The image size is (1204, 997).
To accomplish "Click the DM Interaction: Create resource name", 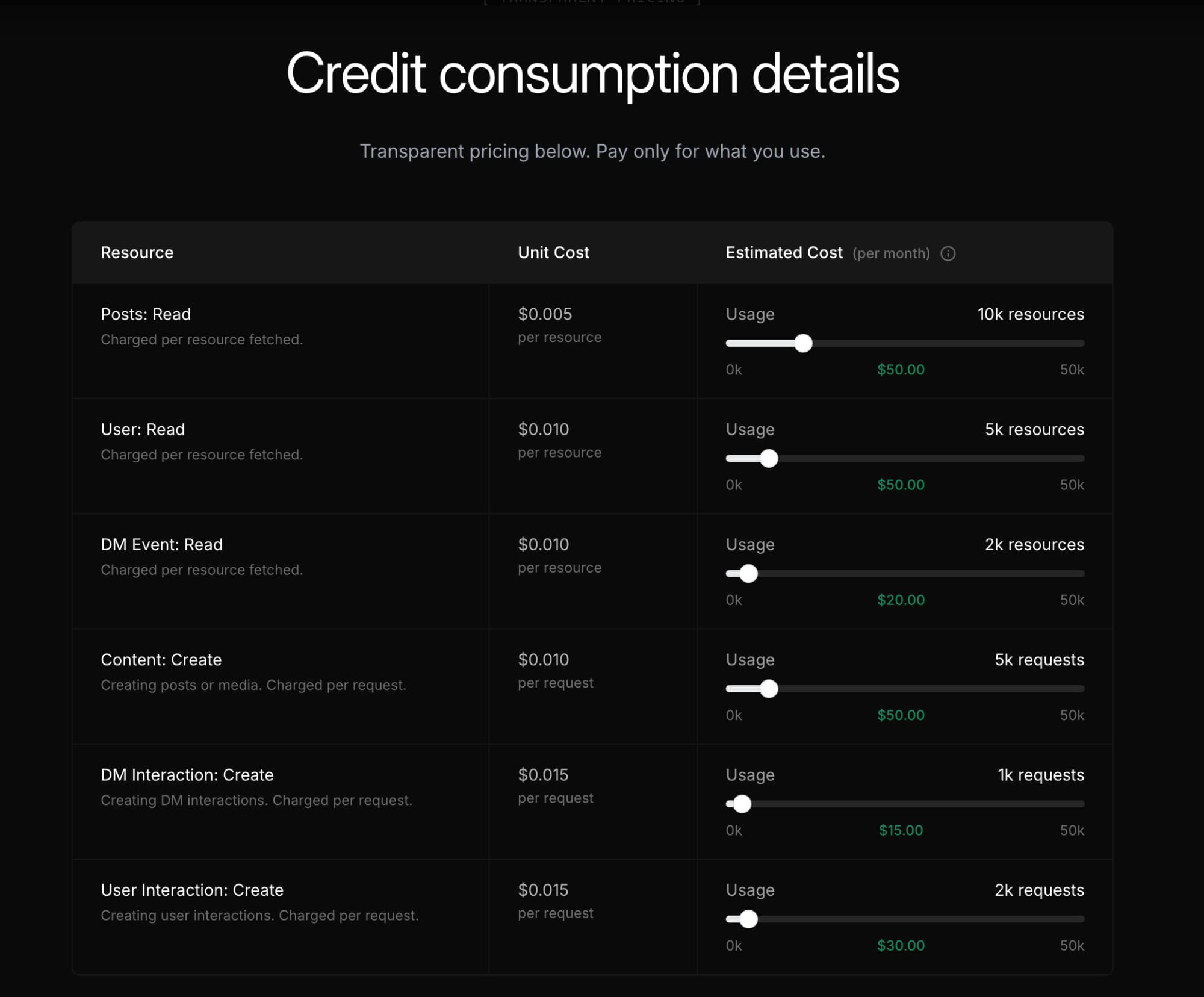I will (x=187, y=775).
